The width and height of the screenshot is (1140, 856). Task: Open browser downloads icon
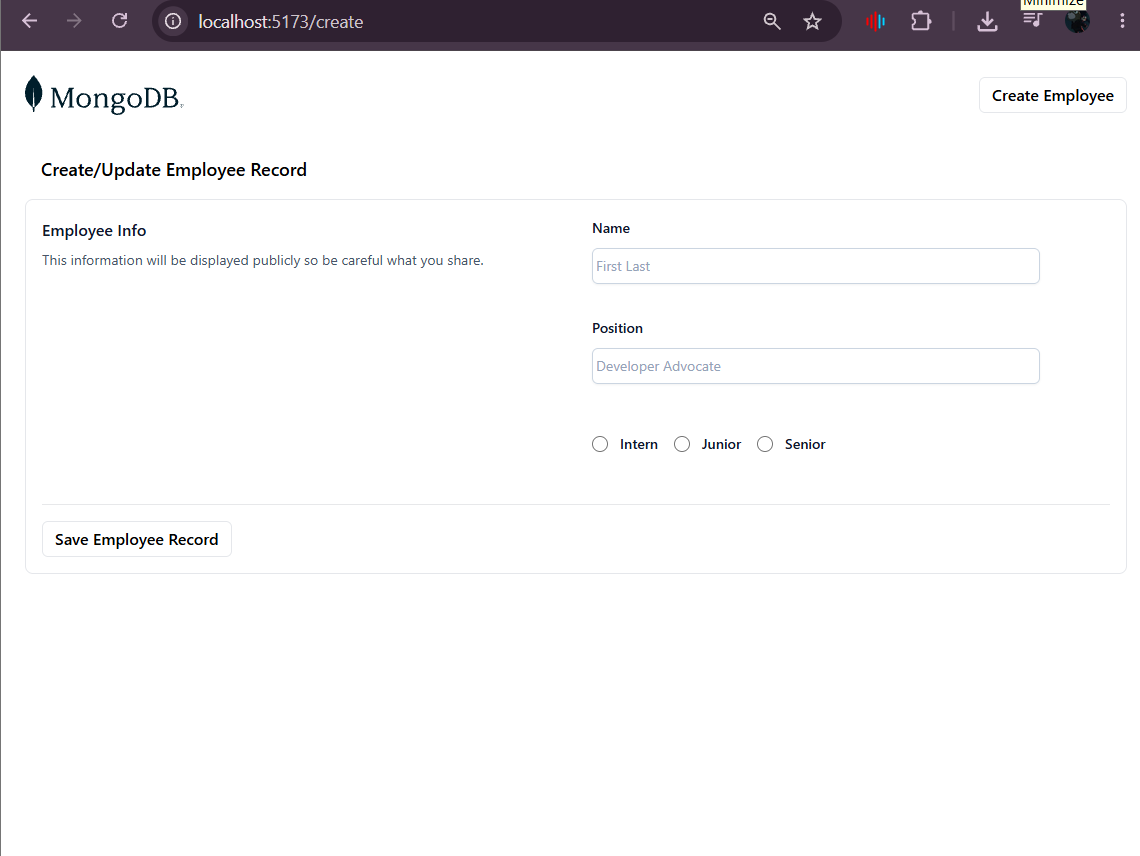pos(987,21)
